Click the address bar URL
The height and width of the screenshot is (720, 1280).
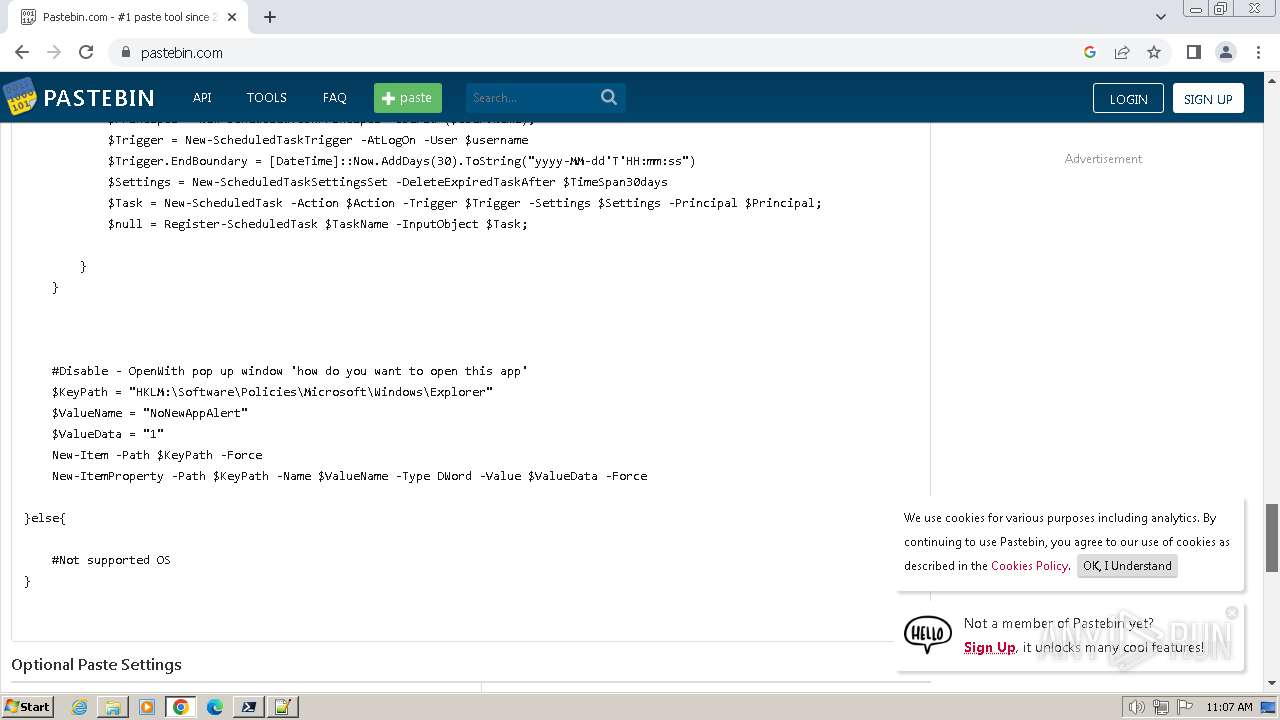[182, 52]
